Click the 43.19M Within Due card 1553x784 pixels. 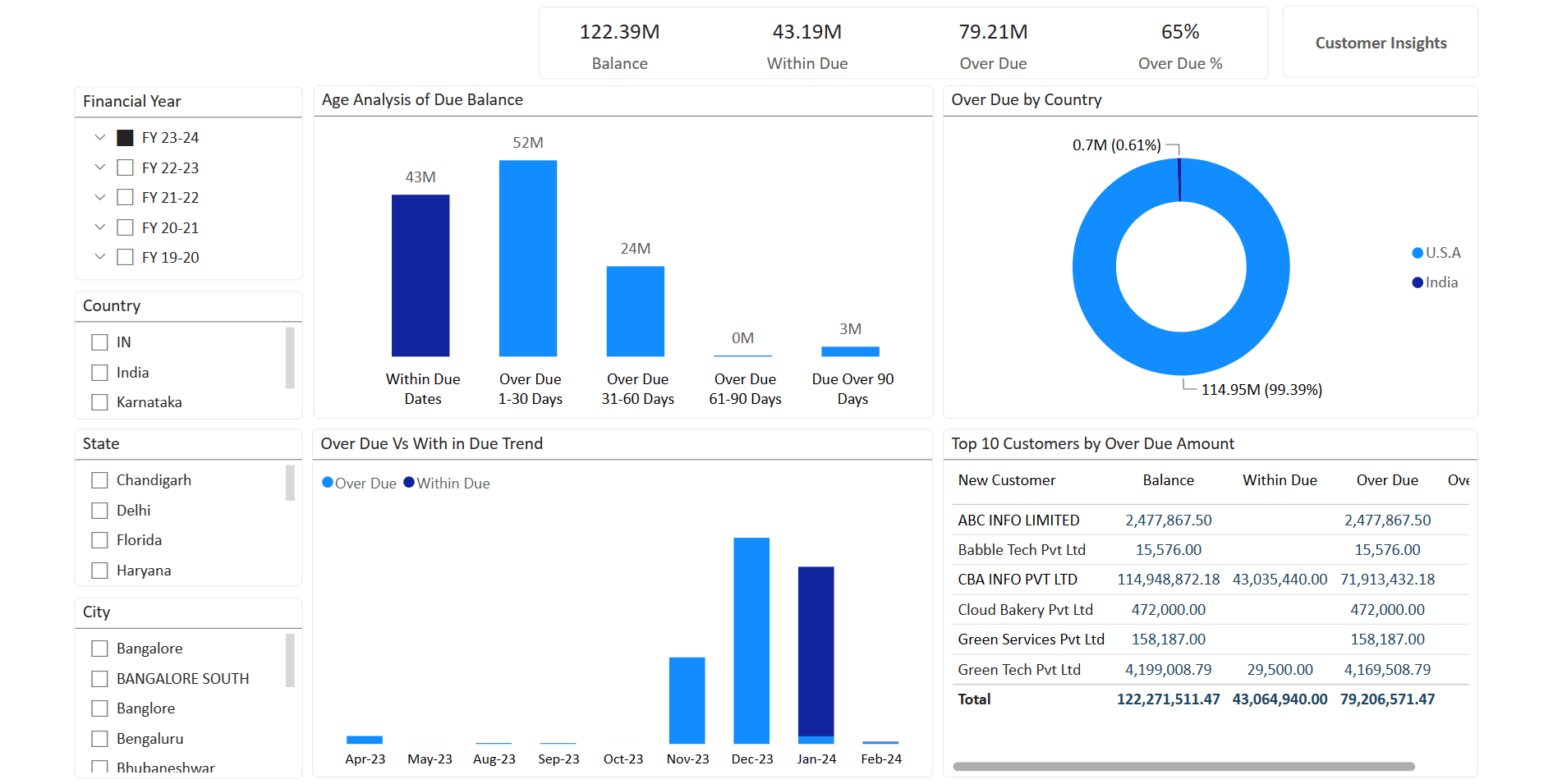(x=807, y=46)
